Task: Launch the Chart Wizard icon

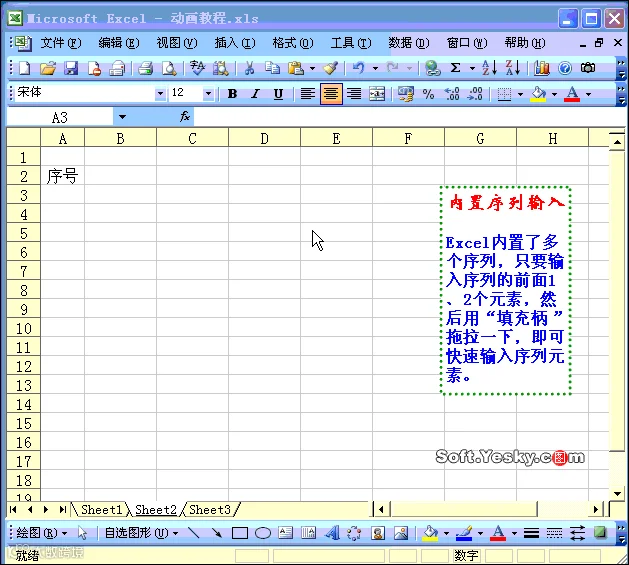Action: coord(542,68)
